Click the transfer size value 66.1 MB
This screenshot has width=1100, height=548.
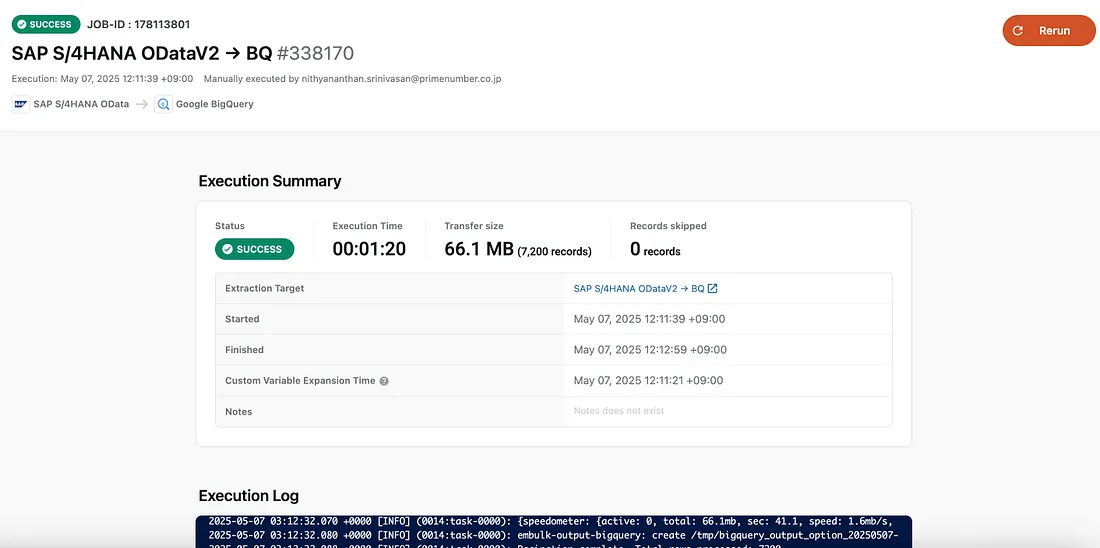pos(479,249)
